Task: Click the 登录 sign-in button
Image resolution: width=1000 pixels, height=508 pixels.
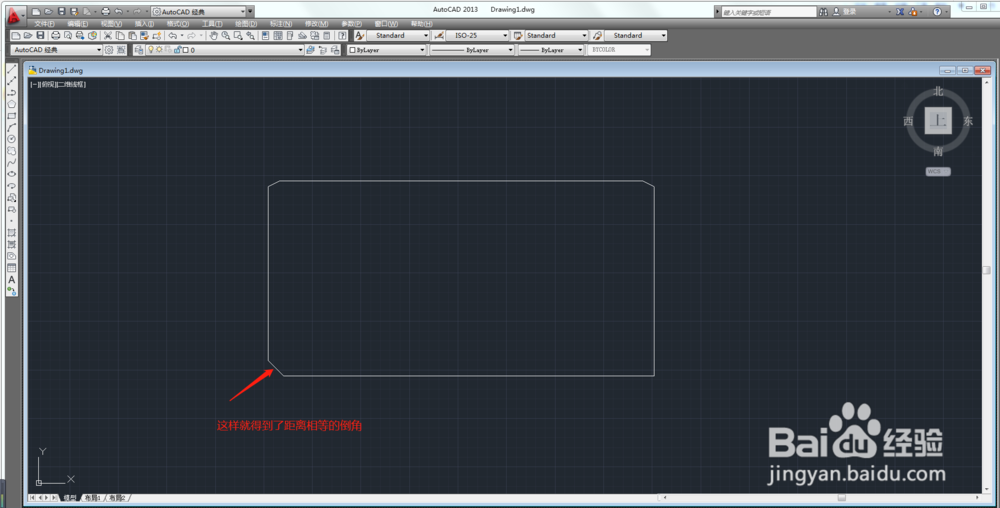Action: 845,11
